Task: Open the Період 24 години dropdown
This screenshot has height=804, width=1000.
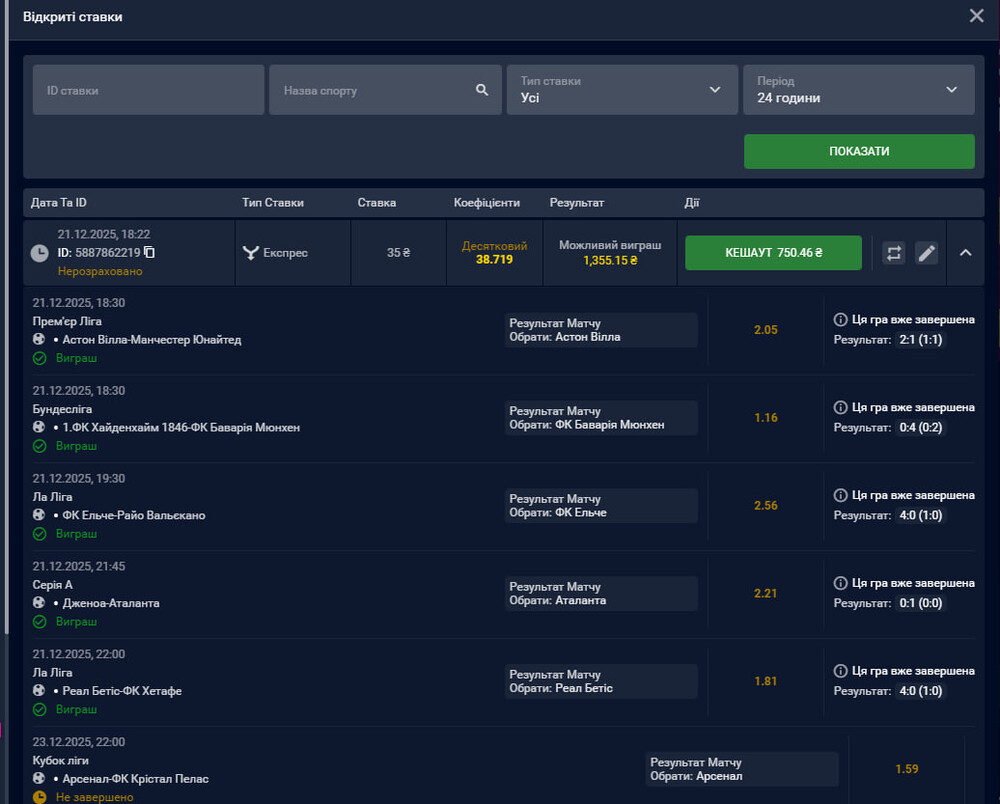Action: coord(858,90)
